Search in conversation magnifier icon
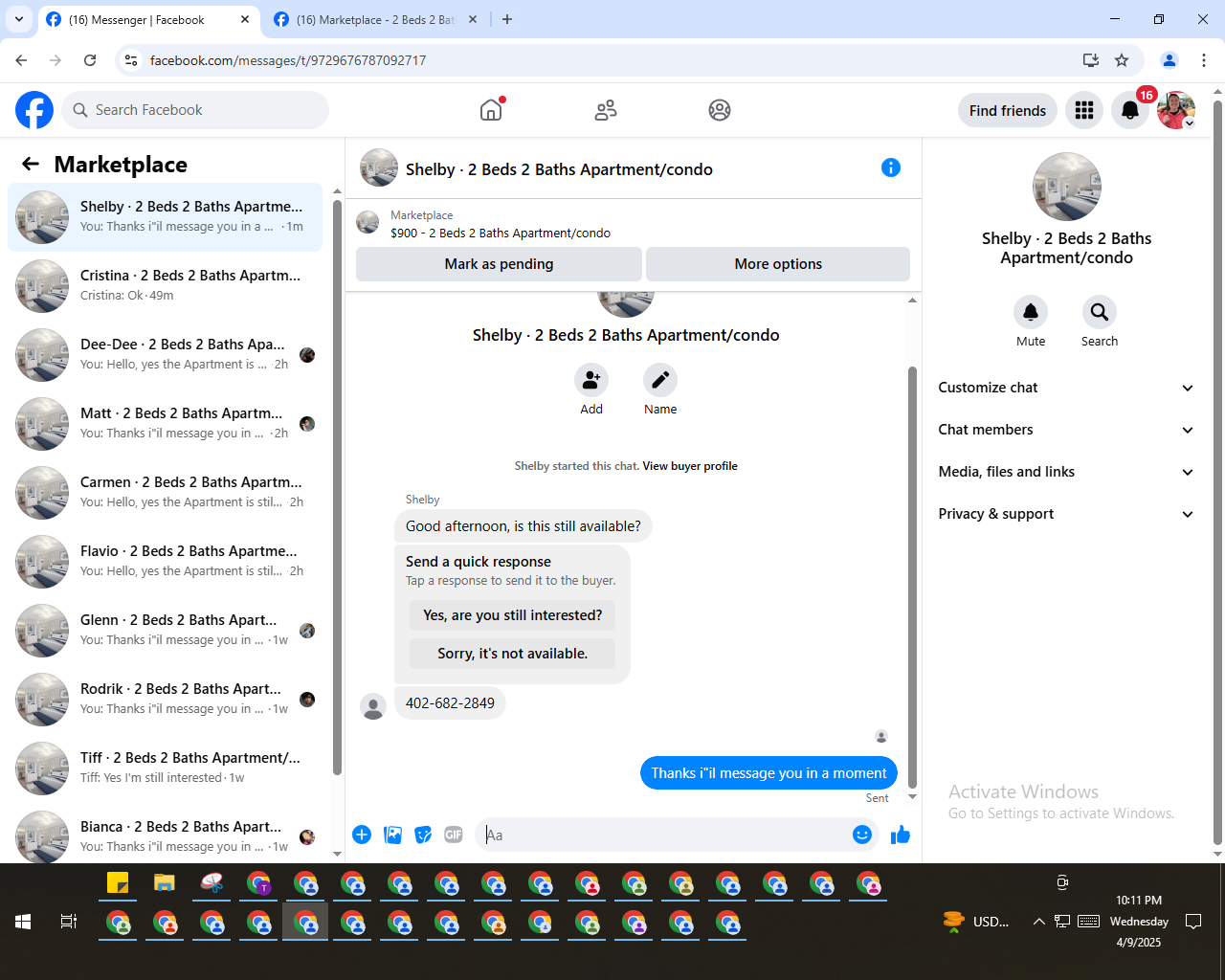The width and height of the screenshot is (1225, 980). (x=1100, y=312)
